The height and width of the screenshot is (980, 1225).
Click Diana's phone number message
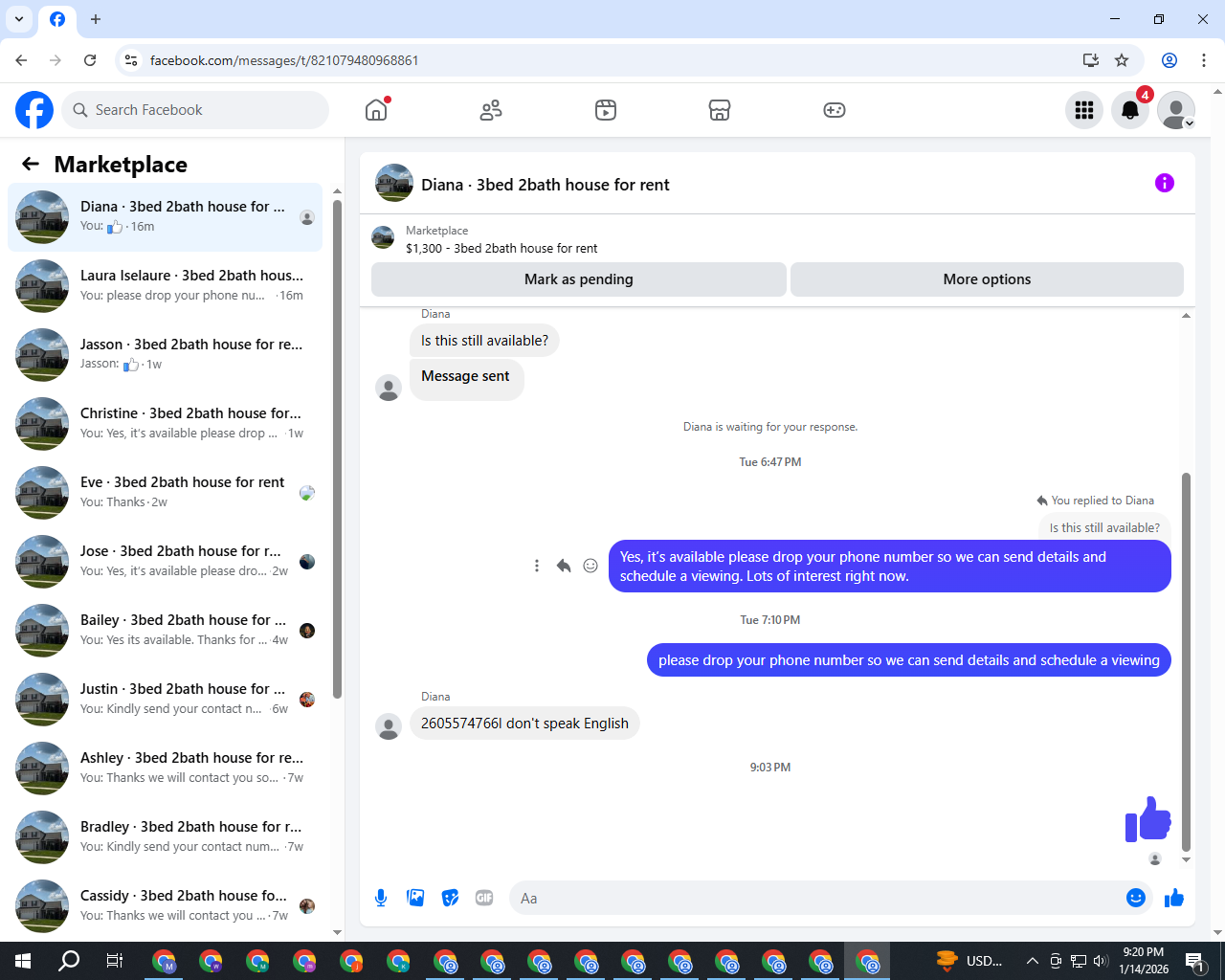524,724
